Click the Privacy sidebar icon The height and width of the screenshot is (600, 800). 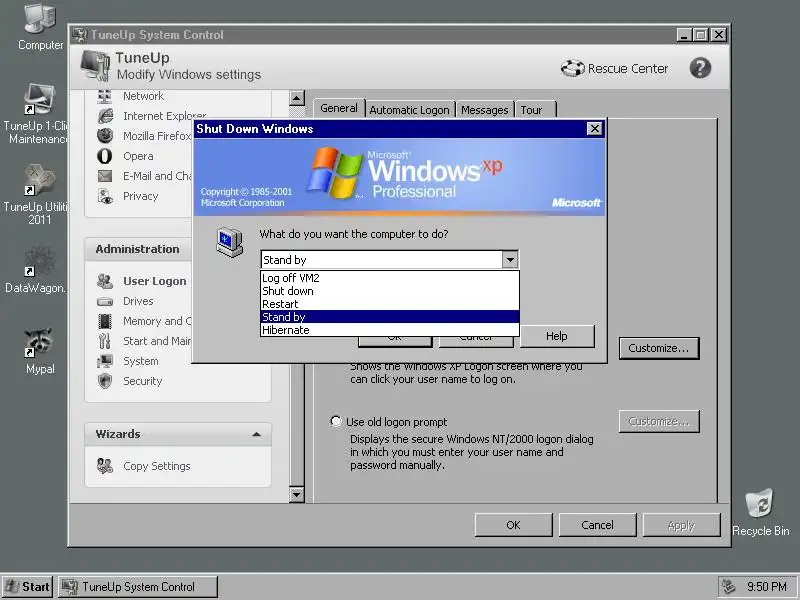tap(105, 196)
